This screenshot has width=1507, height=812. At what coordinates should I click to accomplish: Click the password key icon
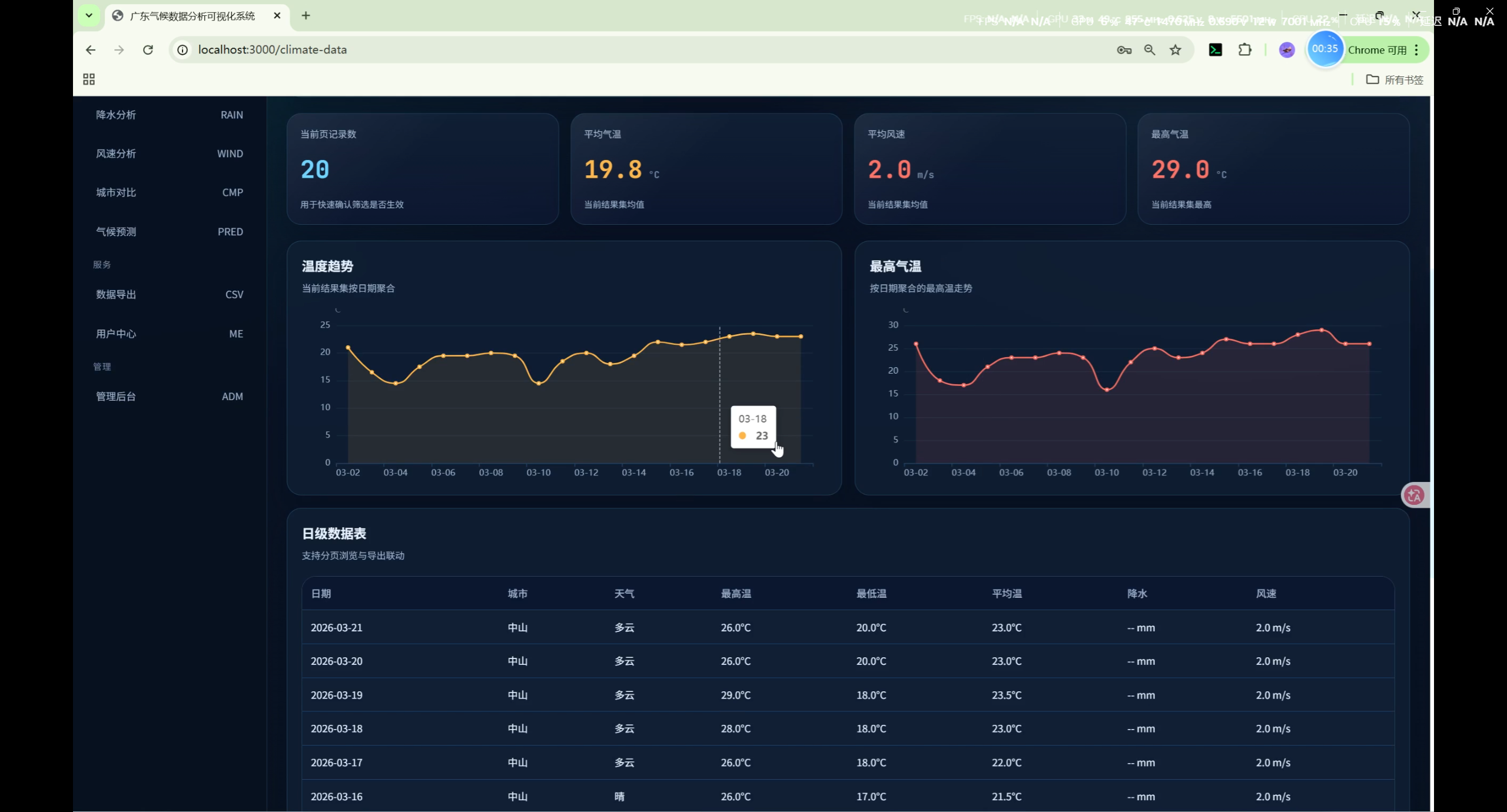click(x=1124, y=50)
